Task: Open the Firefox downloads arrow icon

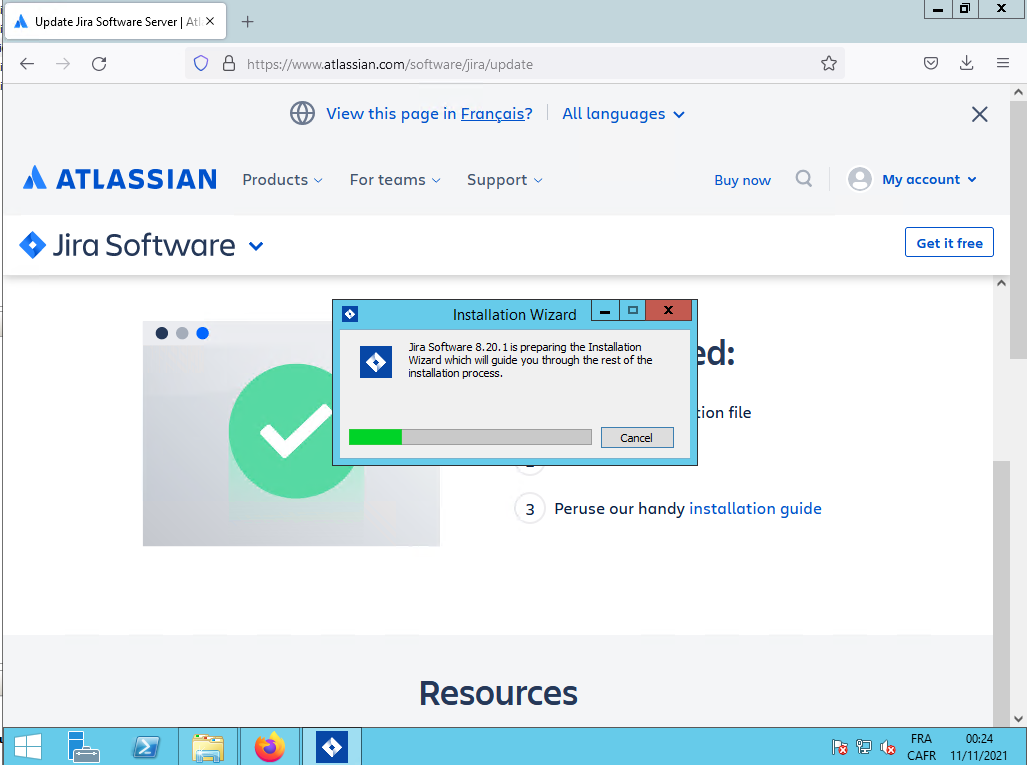Action: (966, 64)
